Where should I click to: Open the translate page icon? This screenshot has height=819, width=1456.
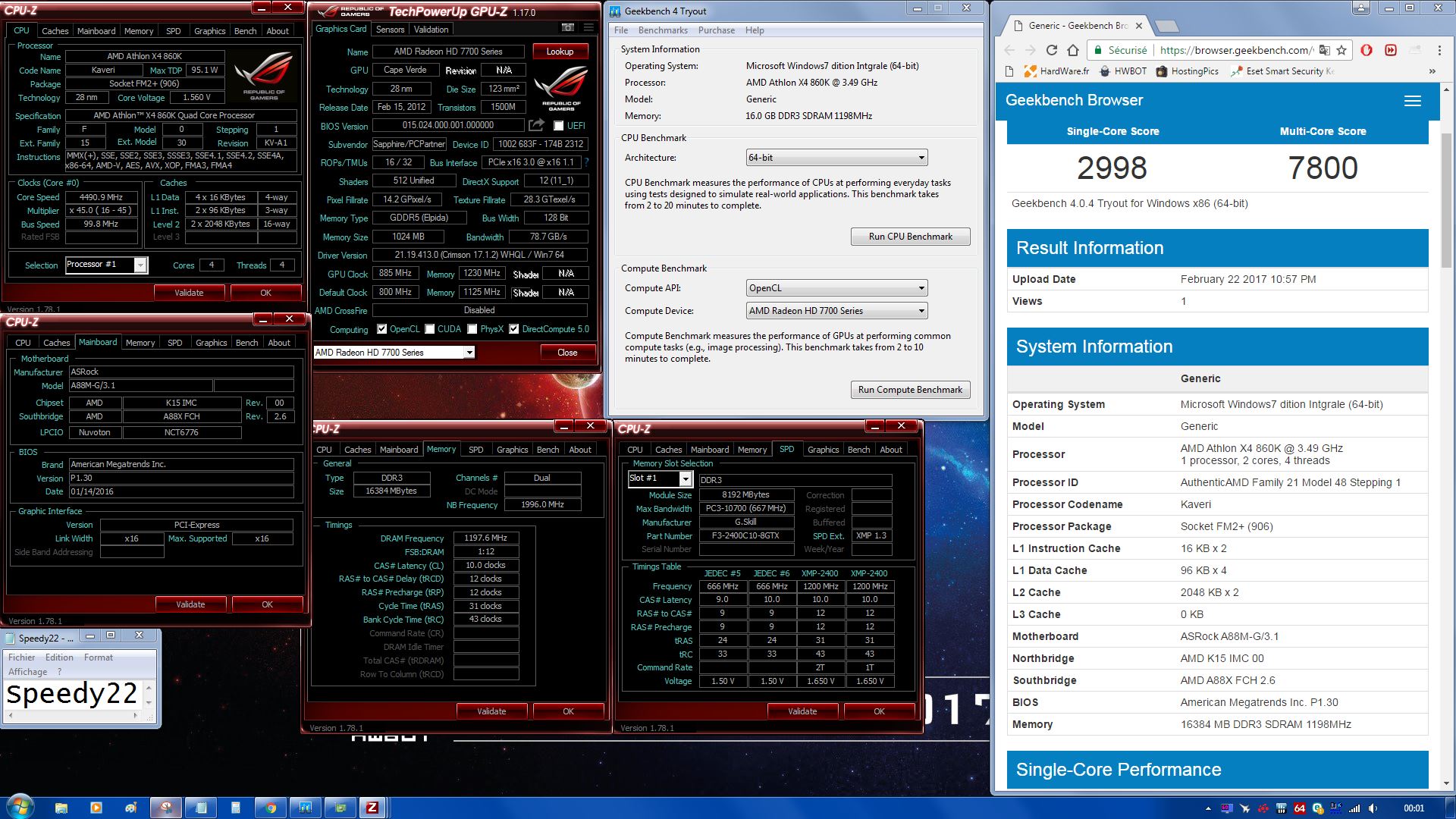tap(1324, 50)
